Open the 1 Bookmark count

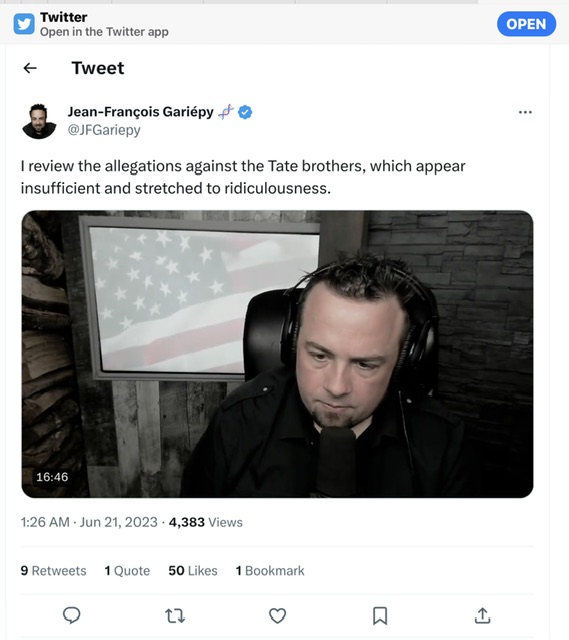[270, 571]
